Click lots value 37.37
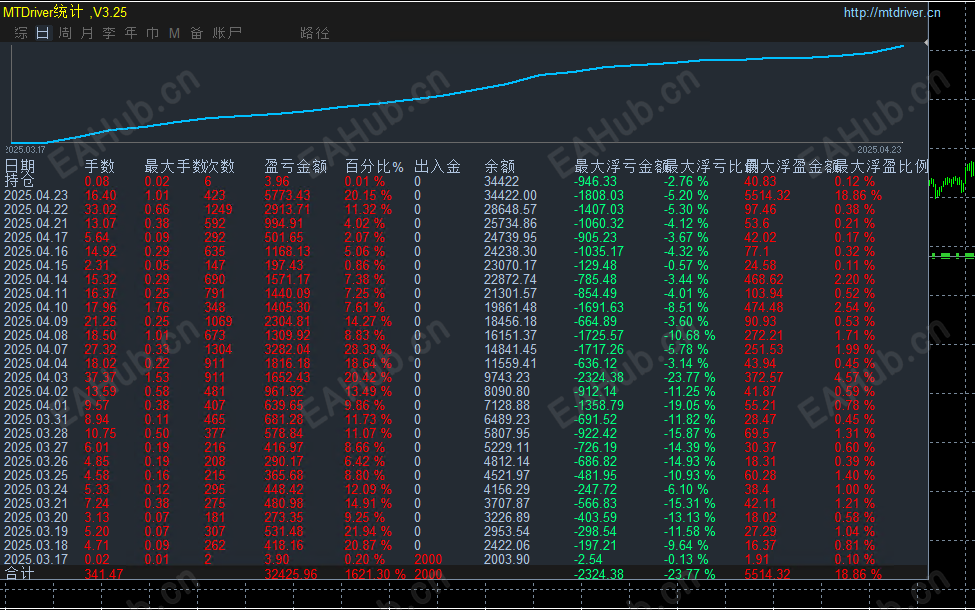Image resolution: width=975 pixels, height=610 pixels. (101, 377)
